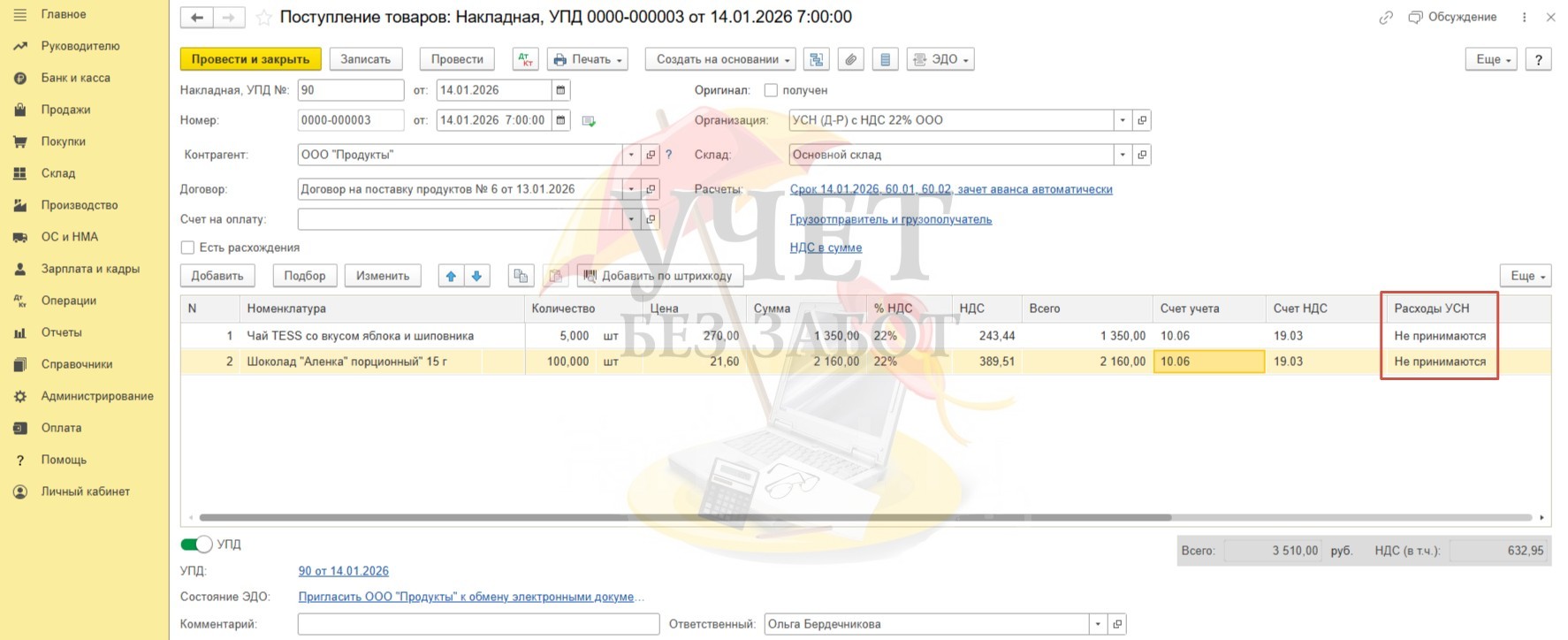Click the horizontal scrollbar under the table
The width and height of the screenshot is (1568, 640).
(x=685, y=517)
